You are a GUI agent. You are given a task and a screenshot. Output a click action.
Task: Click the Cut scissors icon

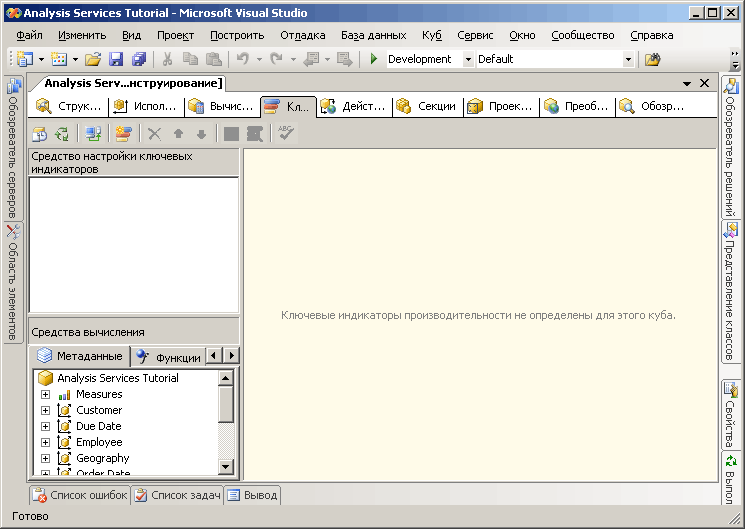click(167, 59)
